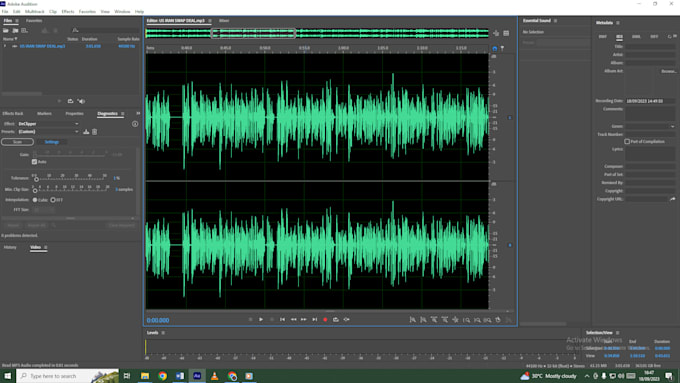Toggle the Auto gain checkbox

pyautogui.click(x=34, y=162)
